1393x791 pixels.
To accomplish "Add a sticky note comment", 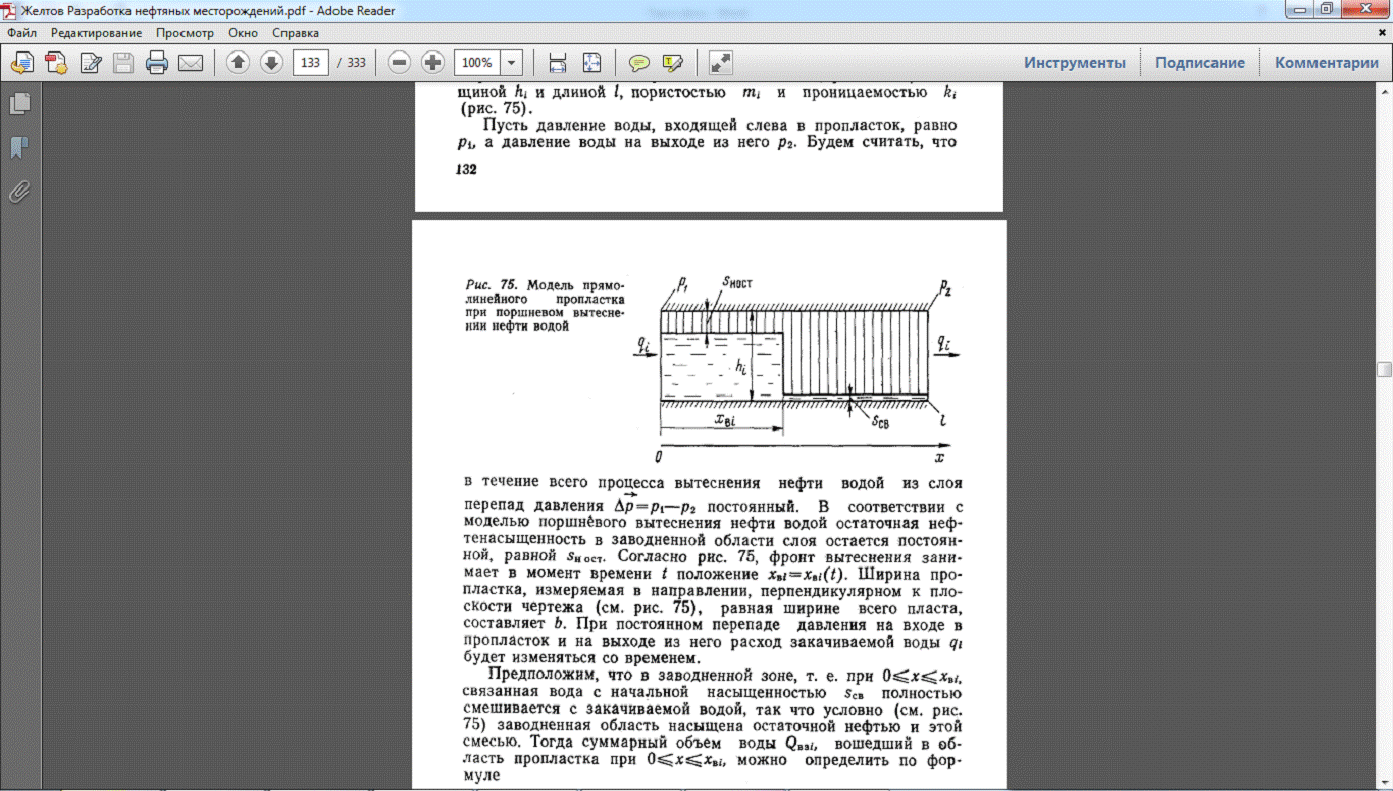I will (639, 63).
